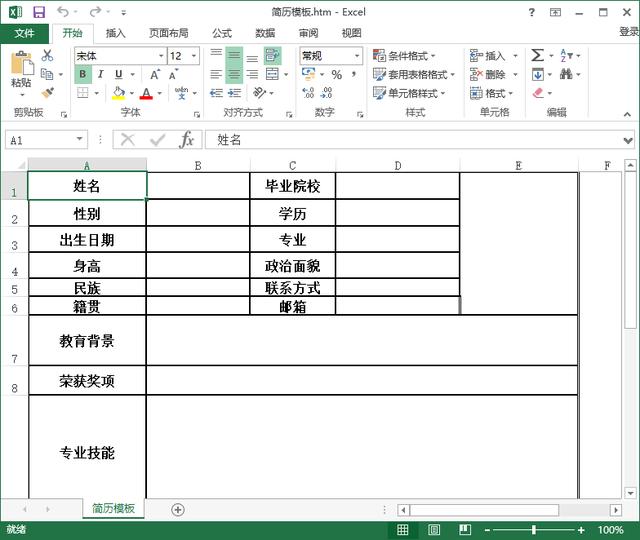Expand the formula bar chevron
This screenshot has width=640, height=540.
pos(628,141)
